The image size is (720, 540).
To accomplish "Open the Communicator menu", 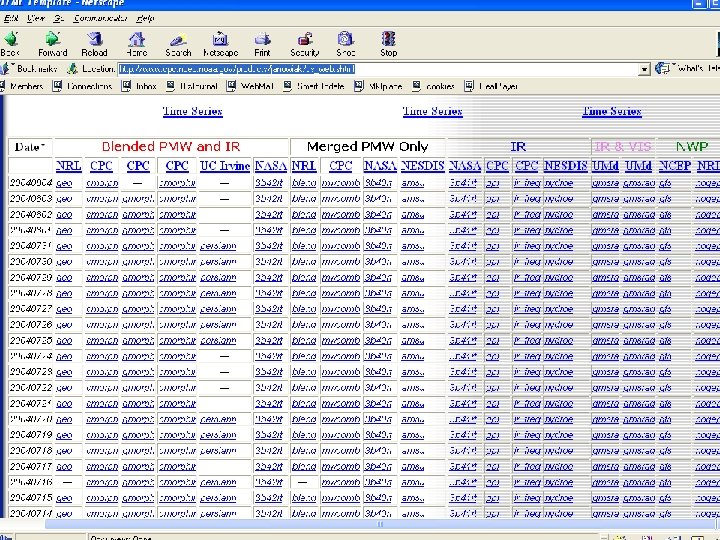I will tap(102, 18).
